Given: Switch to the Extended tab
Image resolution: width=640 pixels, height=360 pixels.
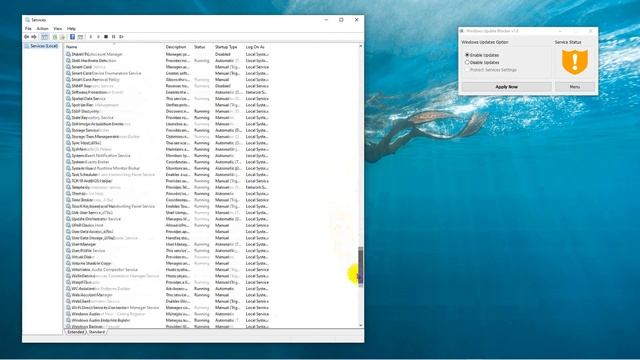Looking at the screenshot, I should tap(76, 332).
